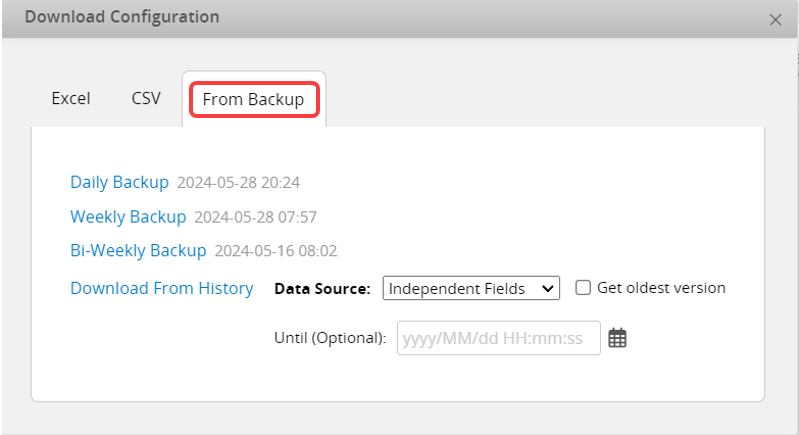This screenshot has width=799, height=435.
Task: Select the From Backup tab
Action: click(x=253, y=99)
